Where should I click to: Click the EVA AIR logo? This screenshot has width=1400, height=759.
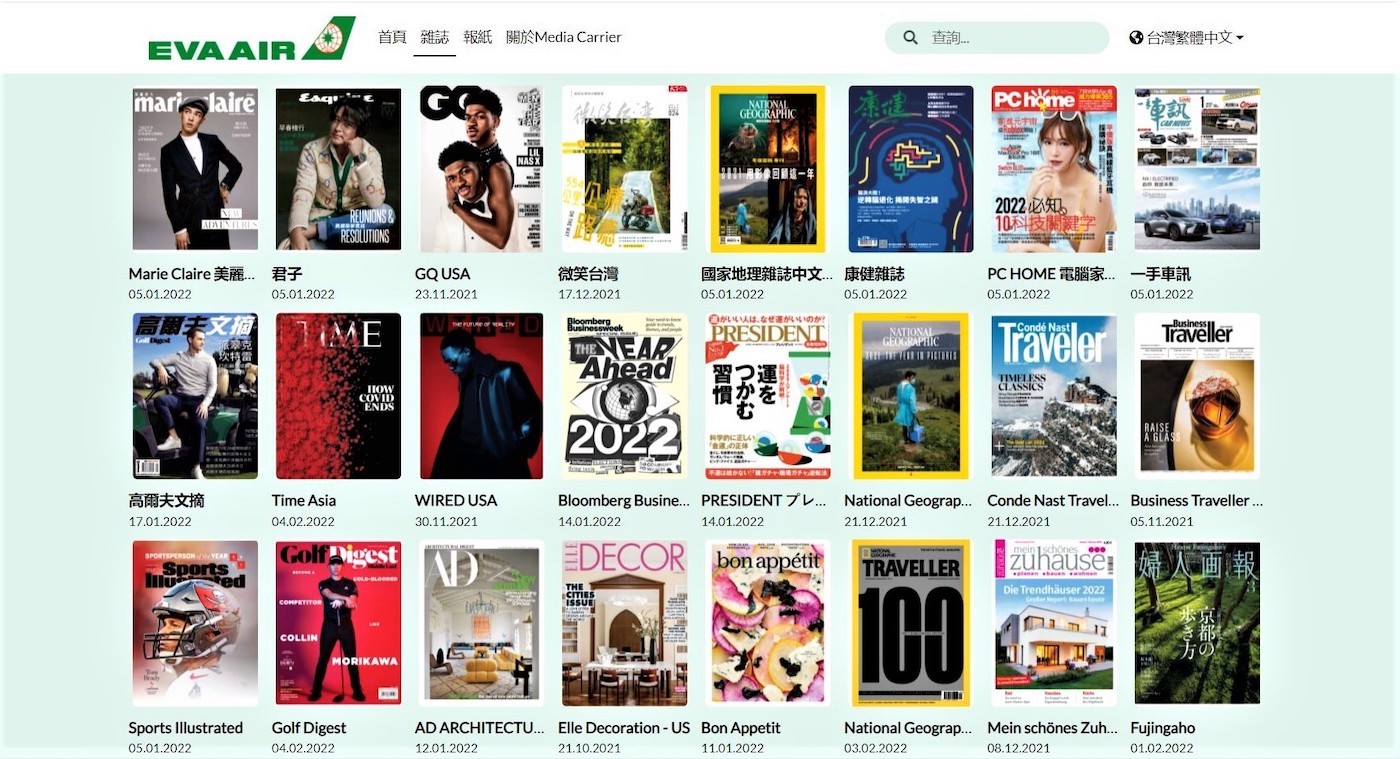(x=251, y=38)
